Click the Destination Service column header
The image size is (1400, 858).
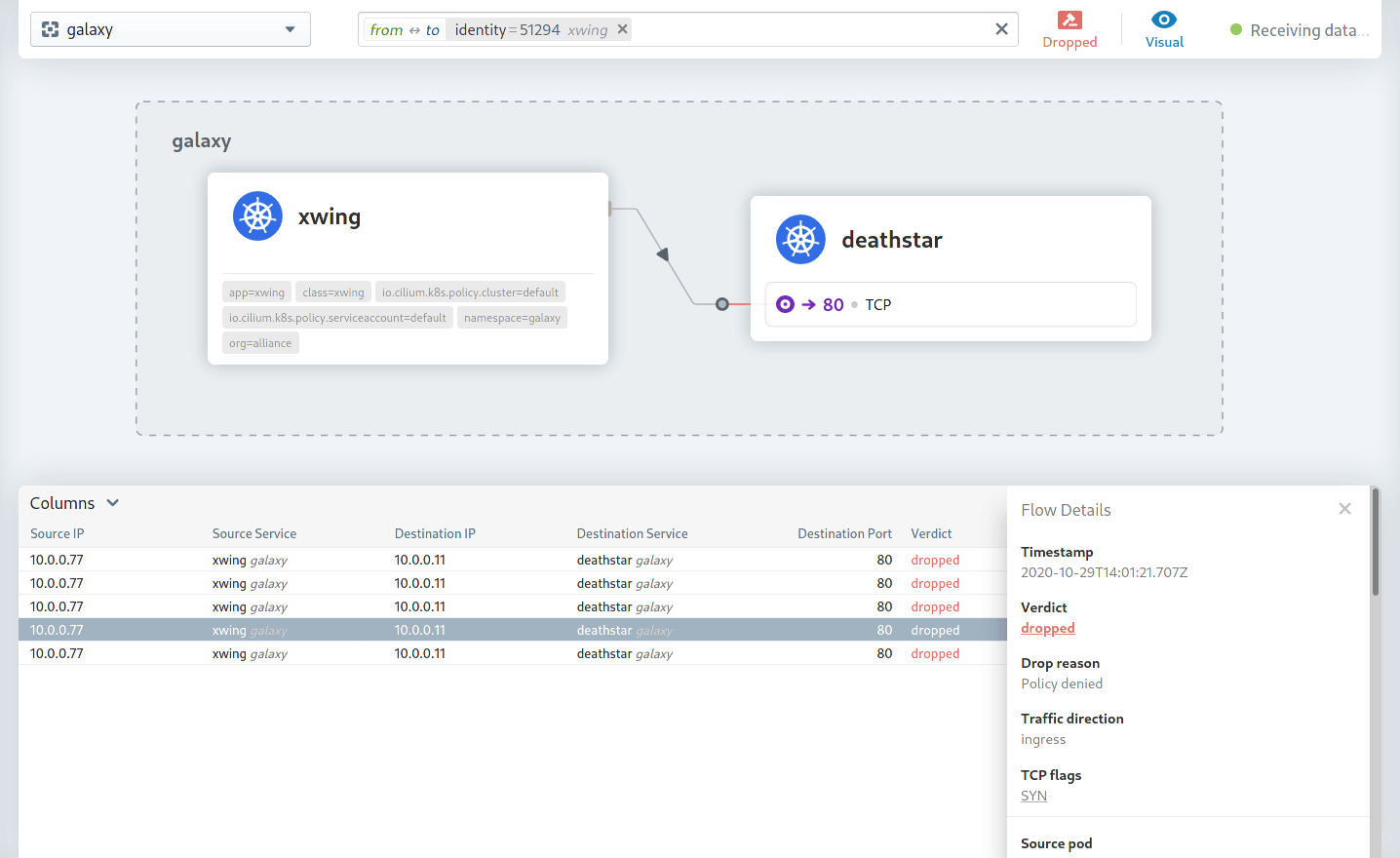[x=632, y=533]
